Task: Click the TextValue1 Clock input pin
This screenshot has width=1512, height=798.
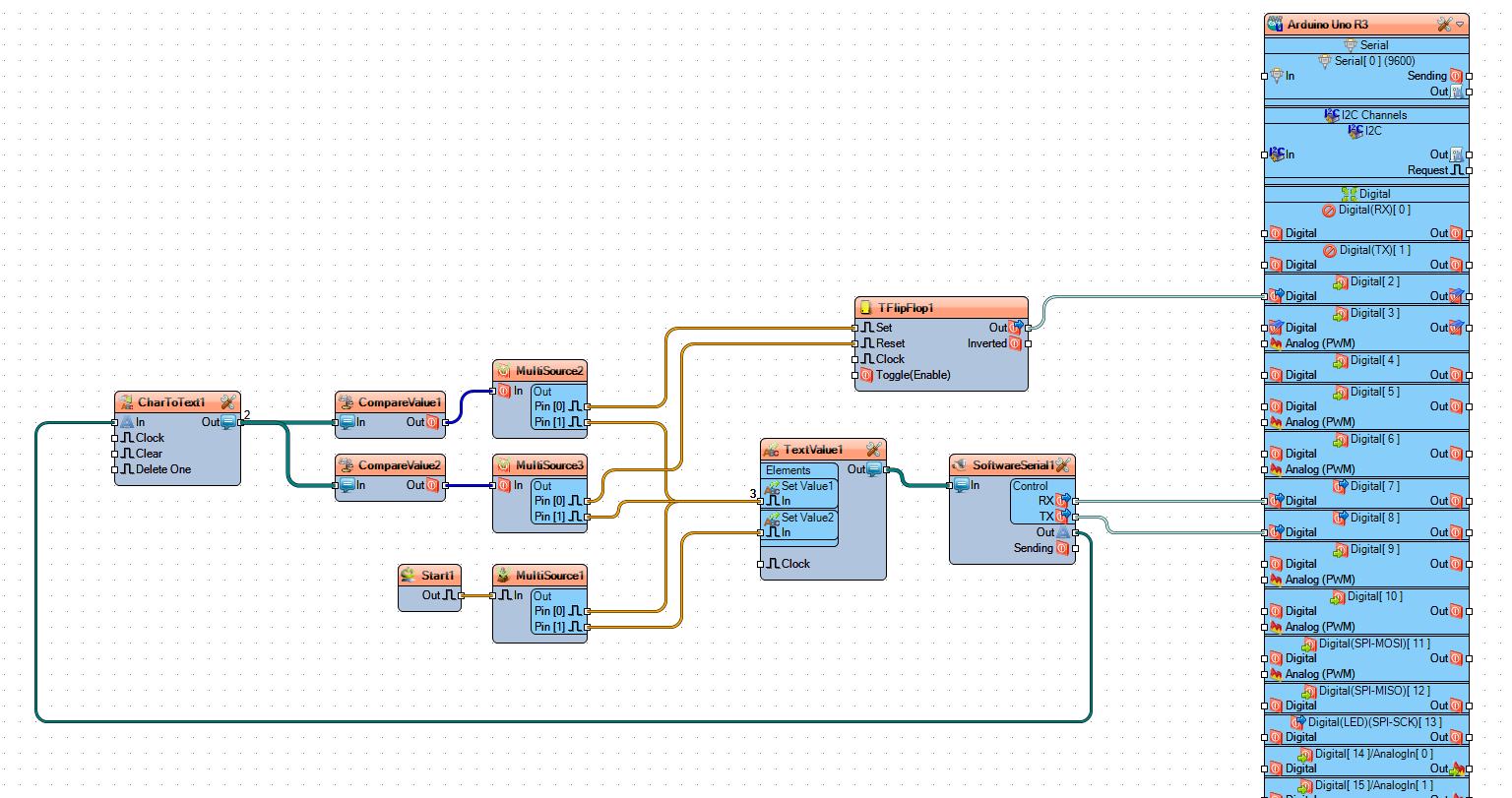Action: click(761, 564)
